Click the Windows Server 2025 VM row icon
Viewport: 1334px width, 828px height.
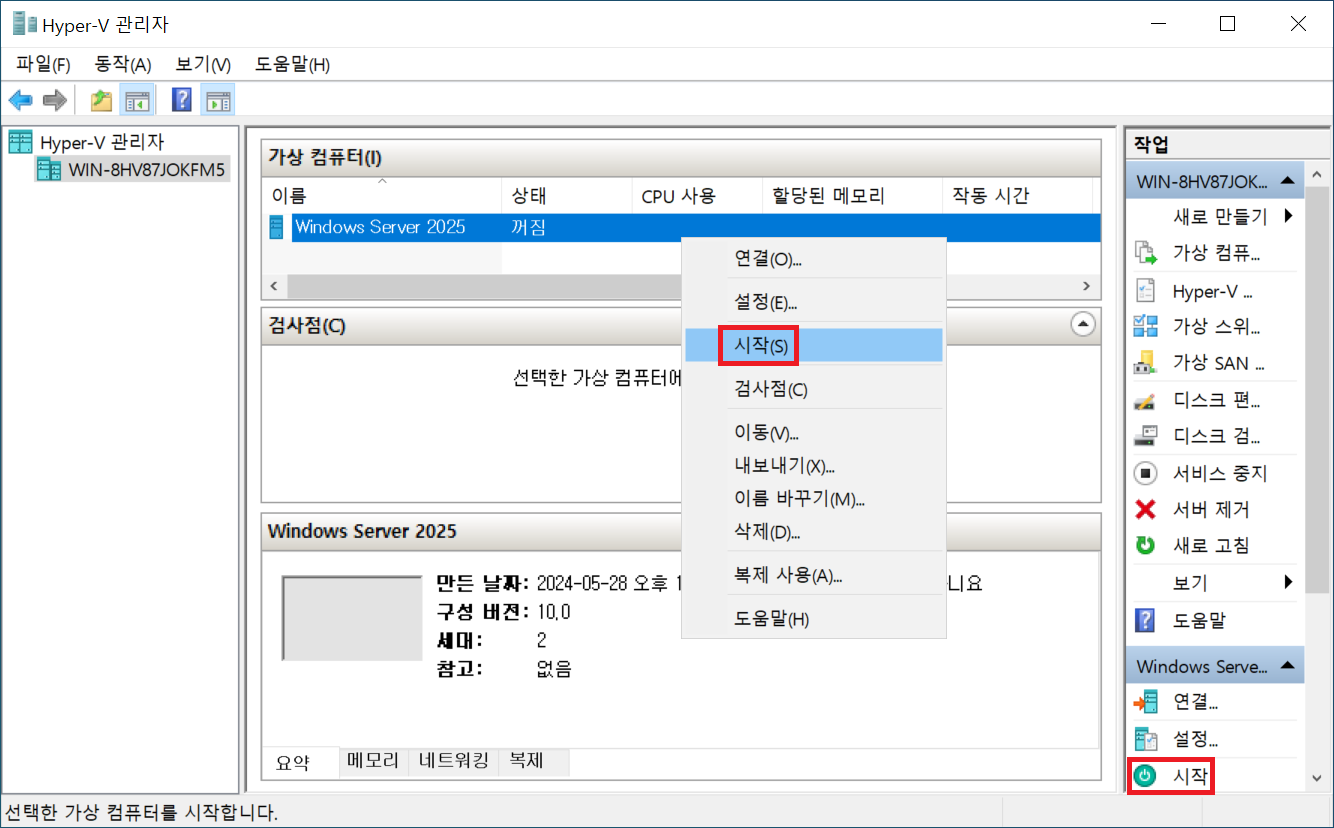(277, 227)
